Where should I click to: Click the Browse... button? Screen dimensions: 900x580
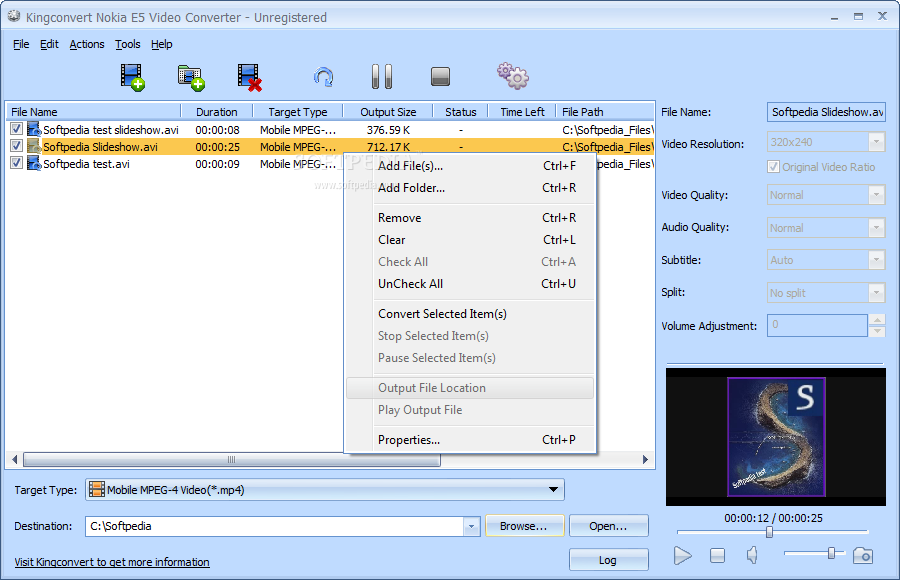pyautogui.click(x=525, y=526)
